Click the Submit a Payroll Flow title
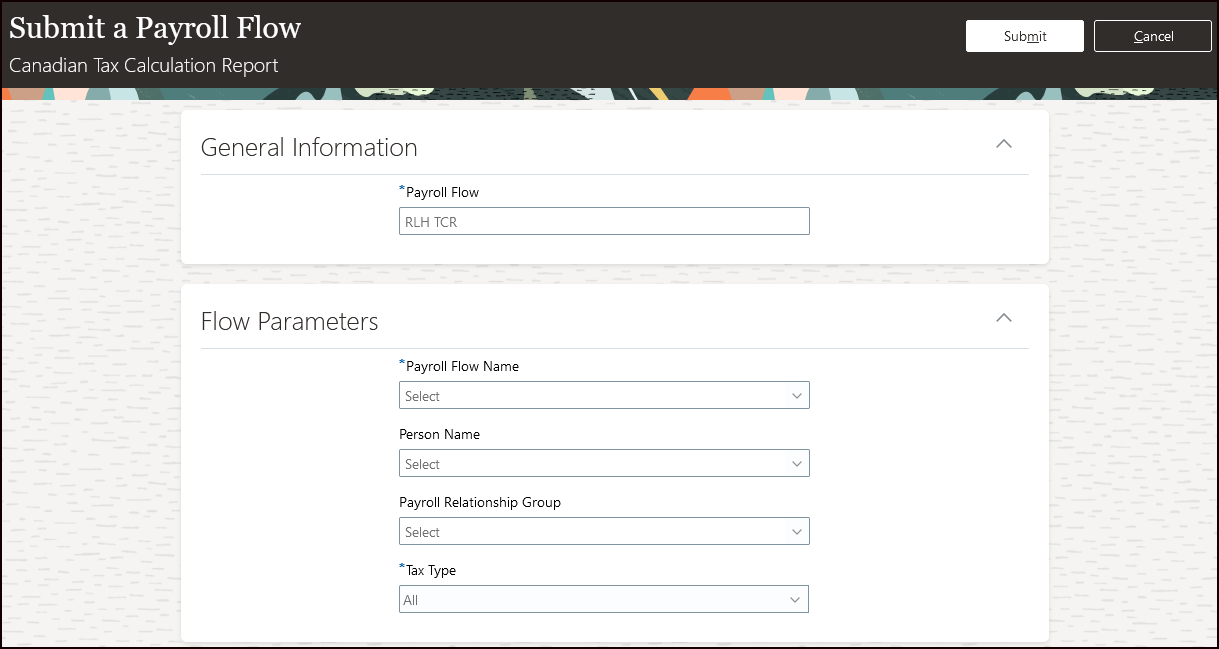Screen dimensions: 1219x649 [x=155, y=27]
